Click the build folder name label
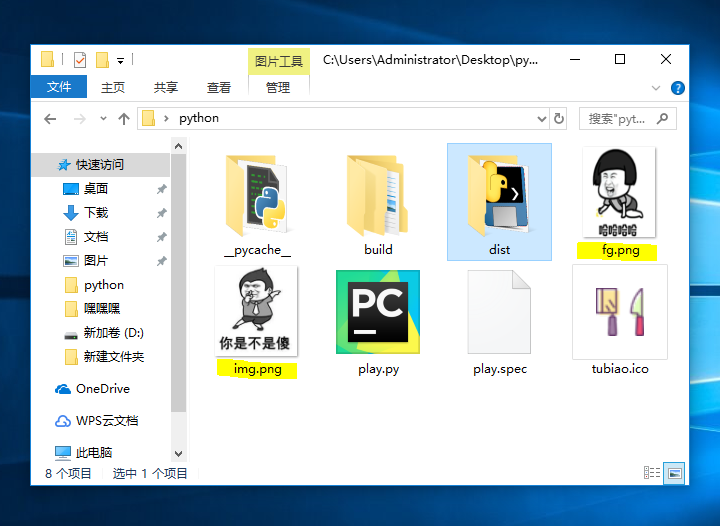 click(378, 249)
